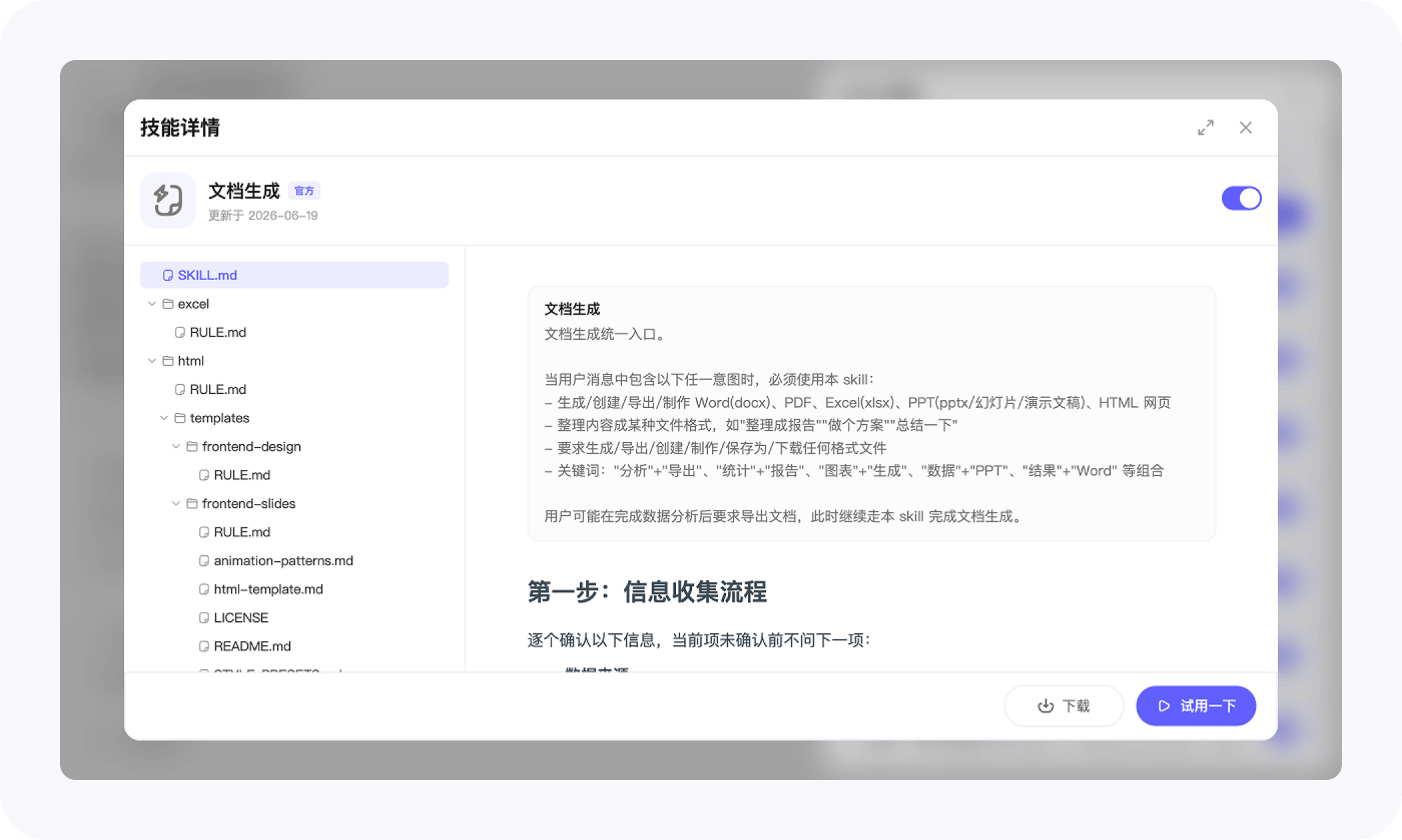The width and height of the screenshot is (1402, 840).
Task: Click the templates folder icon
Action: tap(180, 418)
